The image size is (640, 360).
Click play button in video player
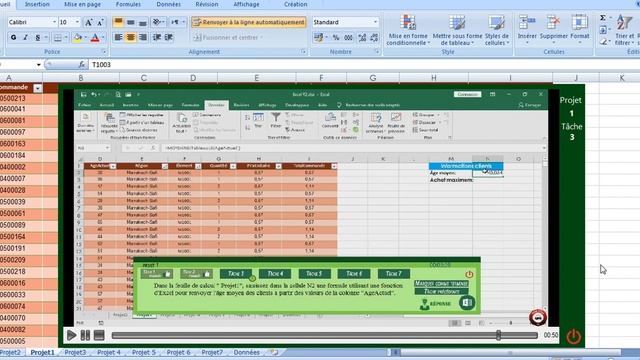[71, 336]
